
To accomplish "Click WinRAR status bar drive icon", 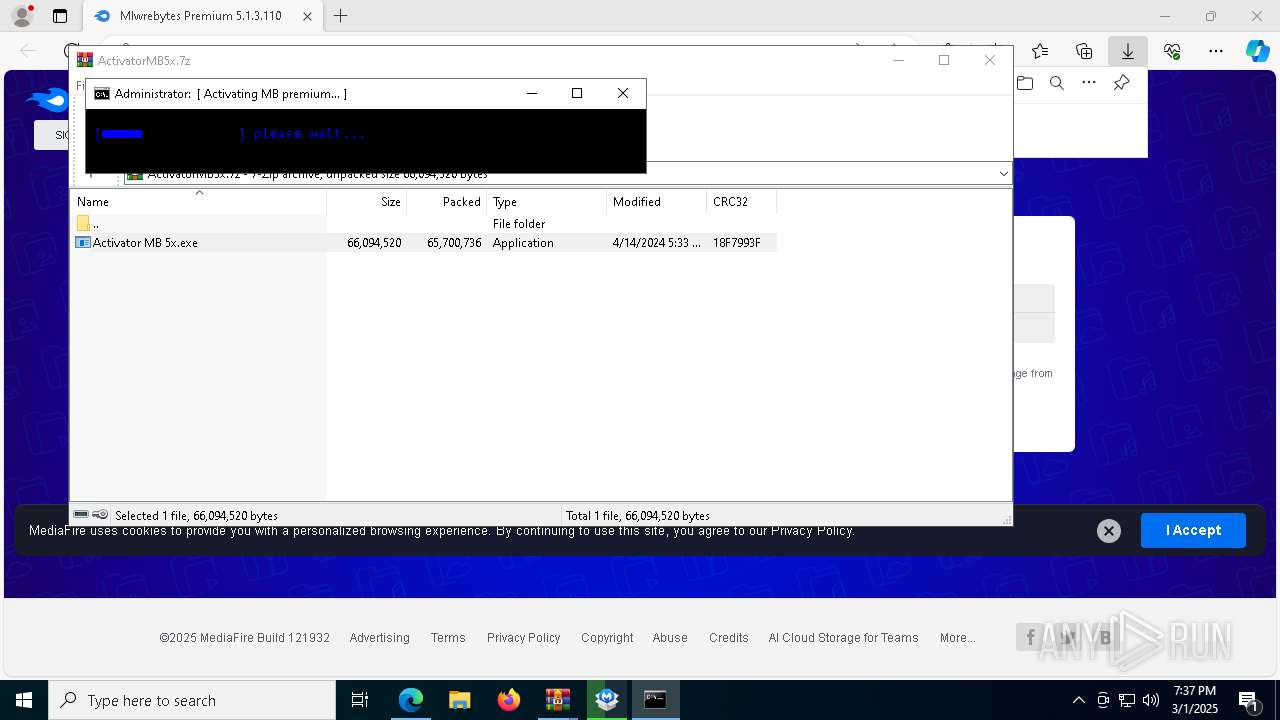I will pyautogui.click(x=82, y=514).
